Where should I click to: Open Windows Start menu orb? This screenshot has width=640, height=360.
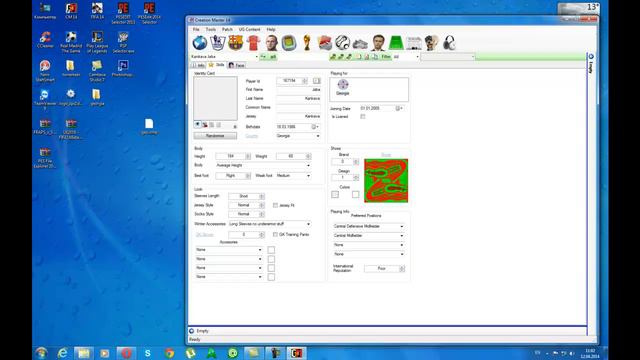[41, 353]
